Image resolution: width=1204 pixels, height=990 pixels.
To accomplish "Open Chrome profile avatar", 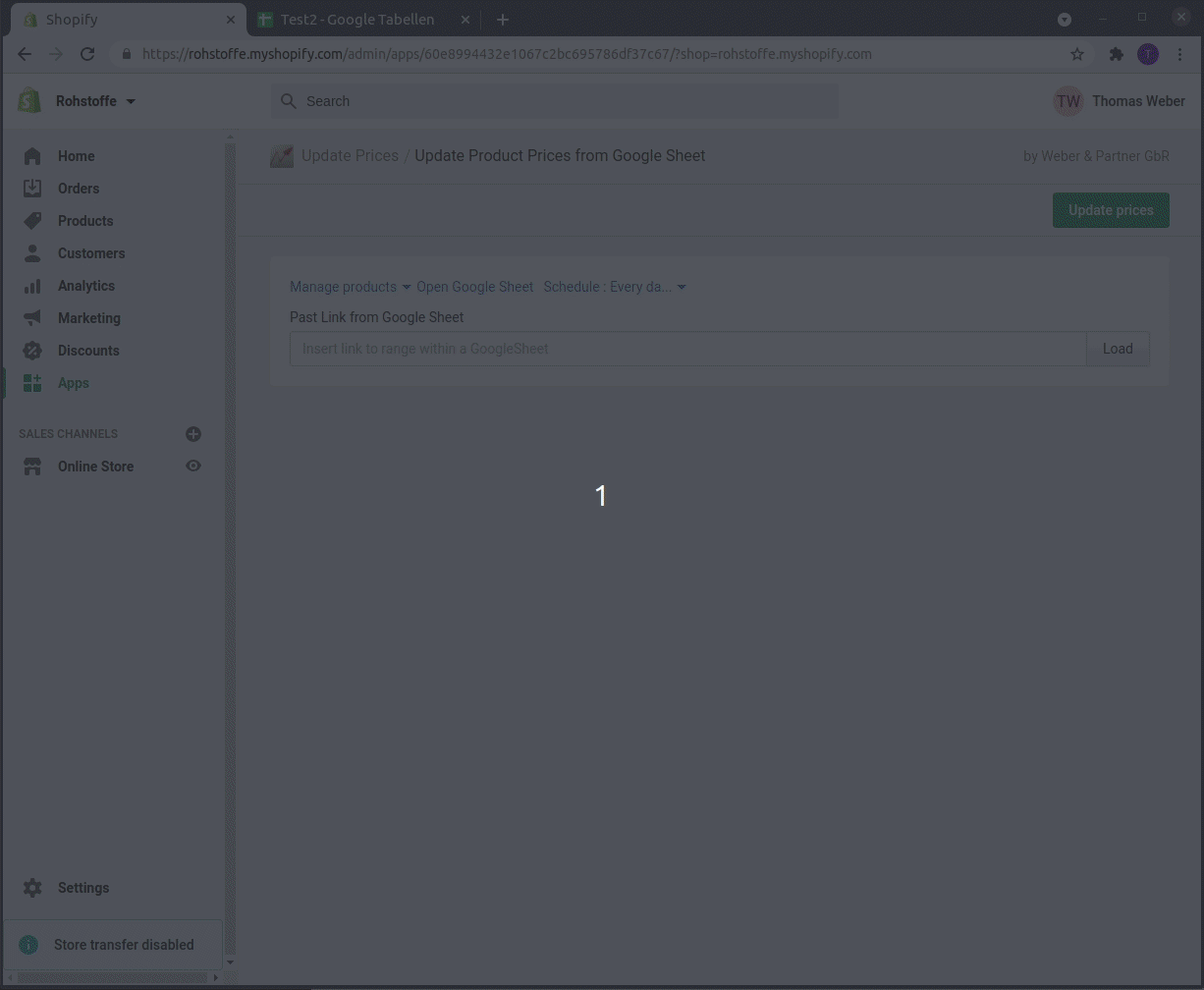I will (1148, 54).
